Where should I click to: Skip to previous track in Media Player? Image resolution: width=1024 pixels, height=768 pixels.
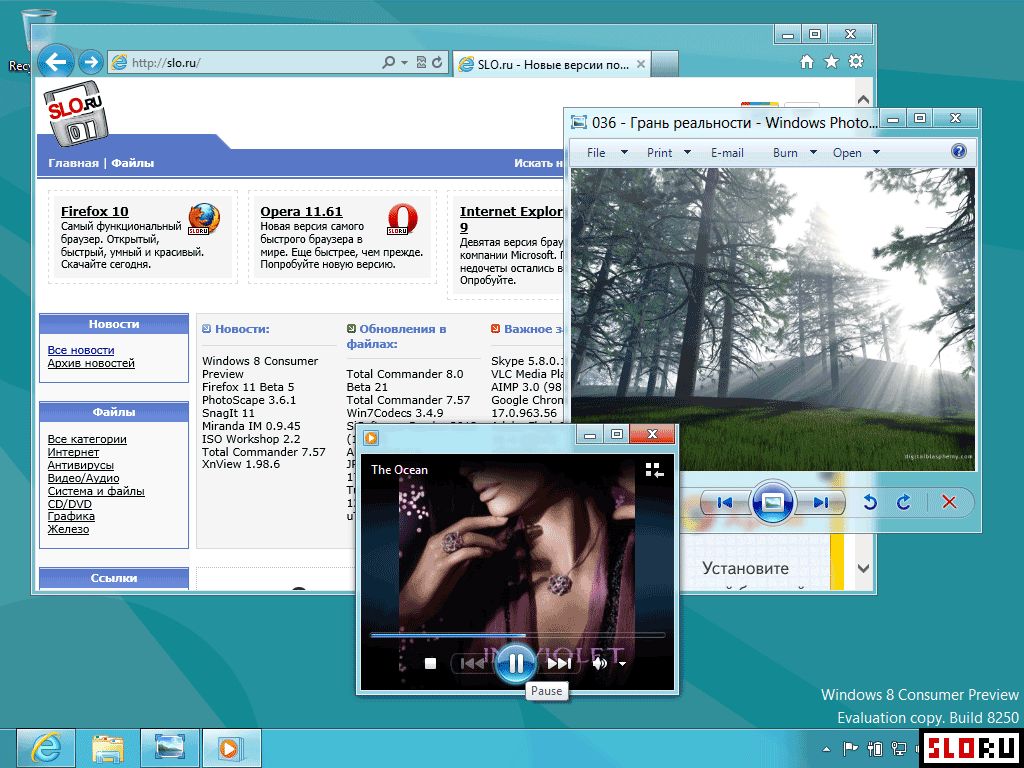(473, 664)
